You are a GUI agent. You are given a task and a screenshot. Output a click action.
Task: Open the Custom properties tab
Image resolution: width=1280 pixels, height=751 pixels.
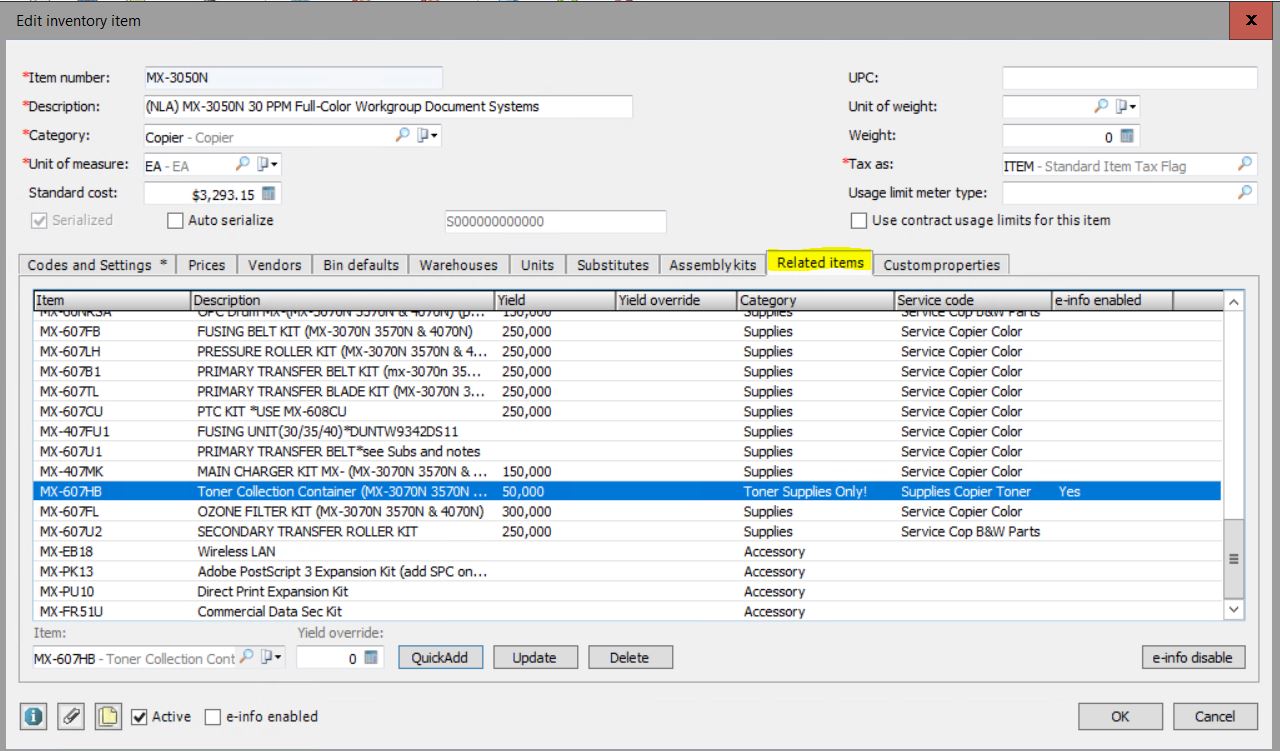pyautogui.click(x=942, y=265)
